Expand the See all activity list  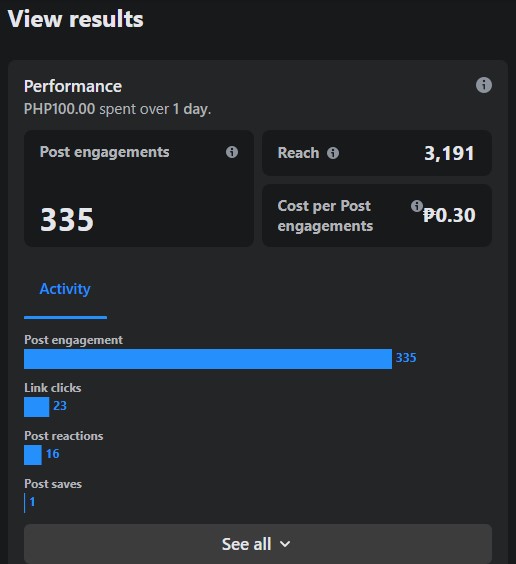pyautogui.click(x=258, y=544)
